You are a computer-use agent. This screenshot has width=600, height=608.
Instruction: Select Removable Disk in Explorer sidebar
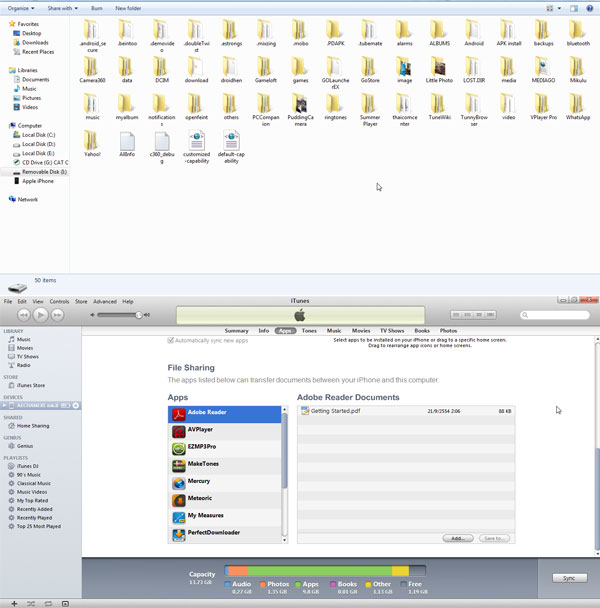pyautogui.click(x=40, y=172)
